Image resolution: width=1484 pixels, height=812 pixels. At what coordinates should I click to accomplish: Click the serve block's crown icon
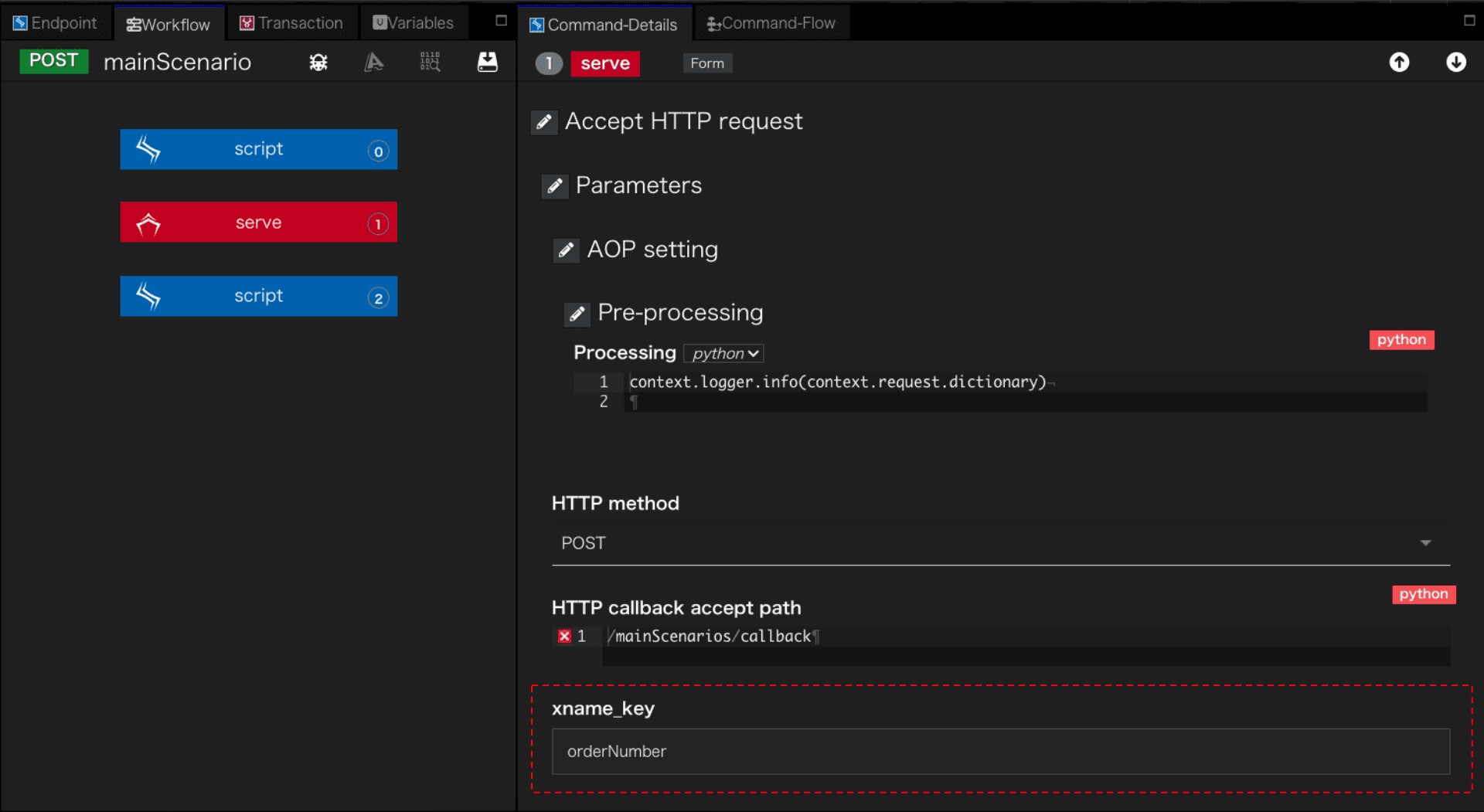coord(148,224)
